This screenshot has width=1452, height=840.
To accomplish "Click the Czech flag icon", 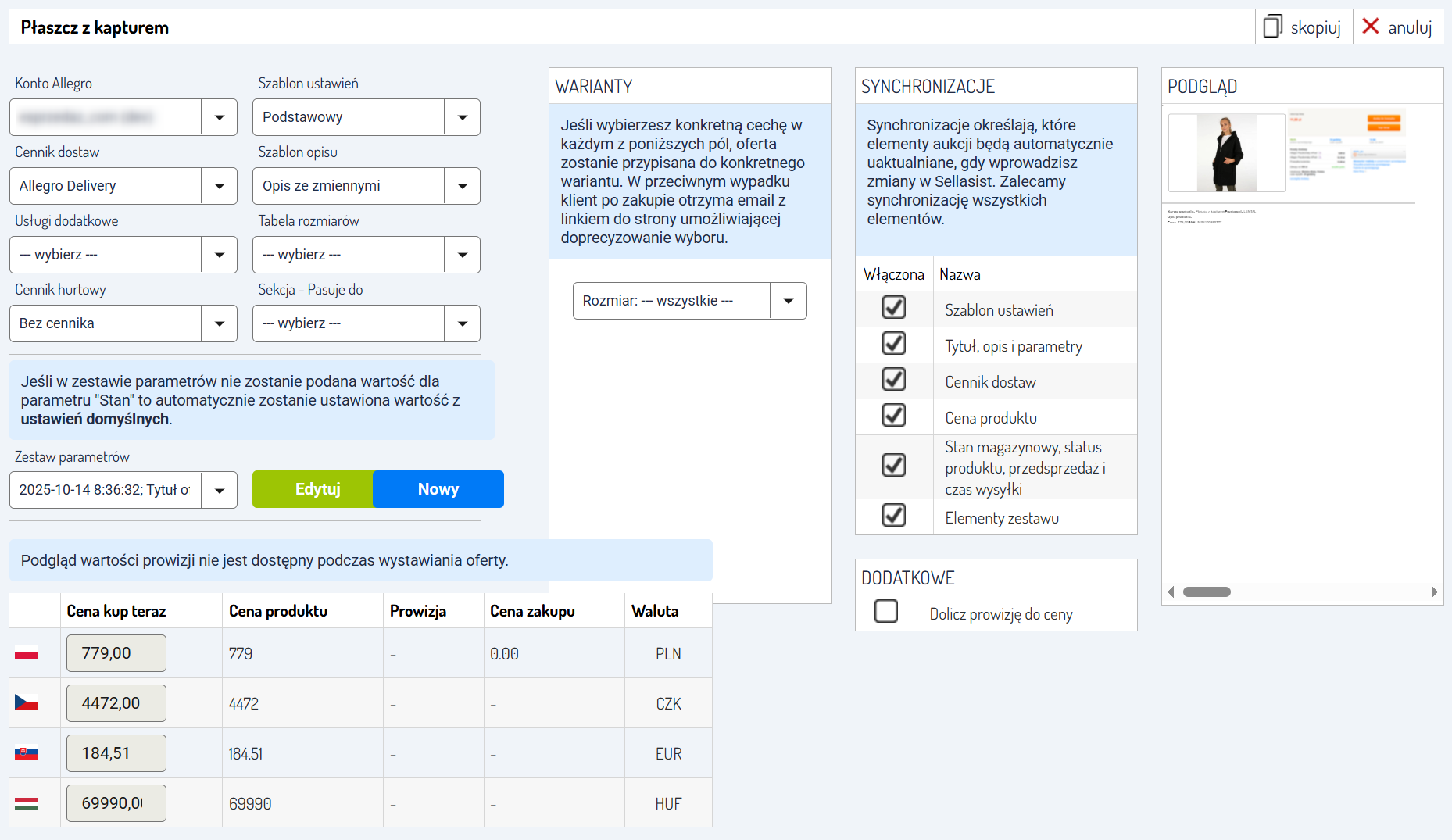I will click(x=27, y=703).
